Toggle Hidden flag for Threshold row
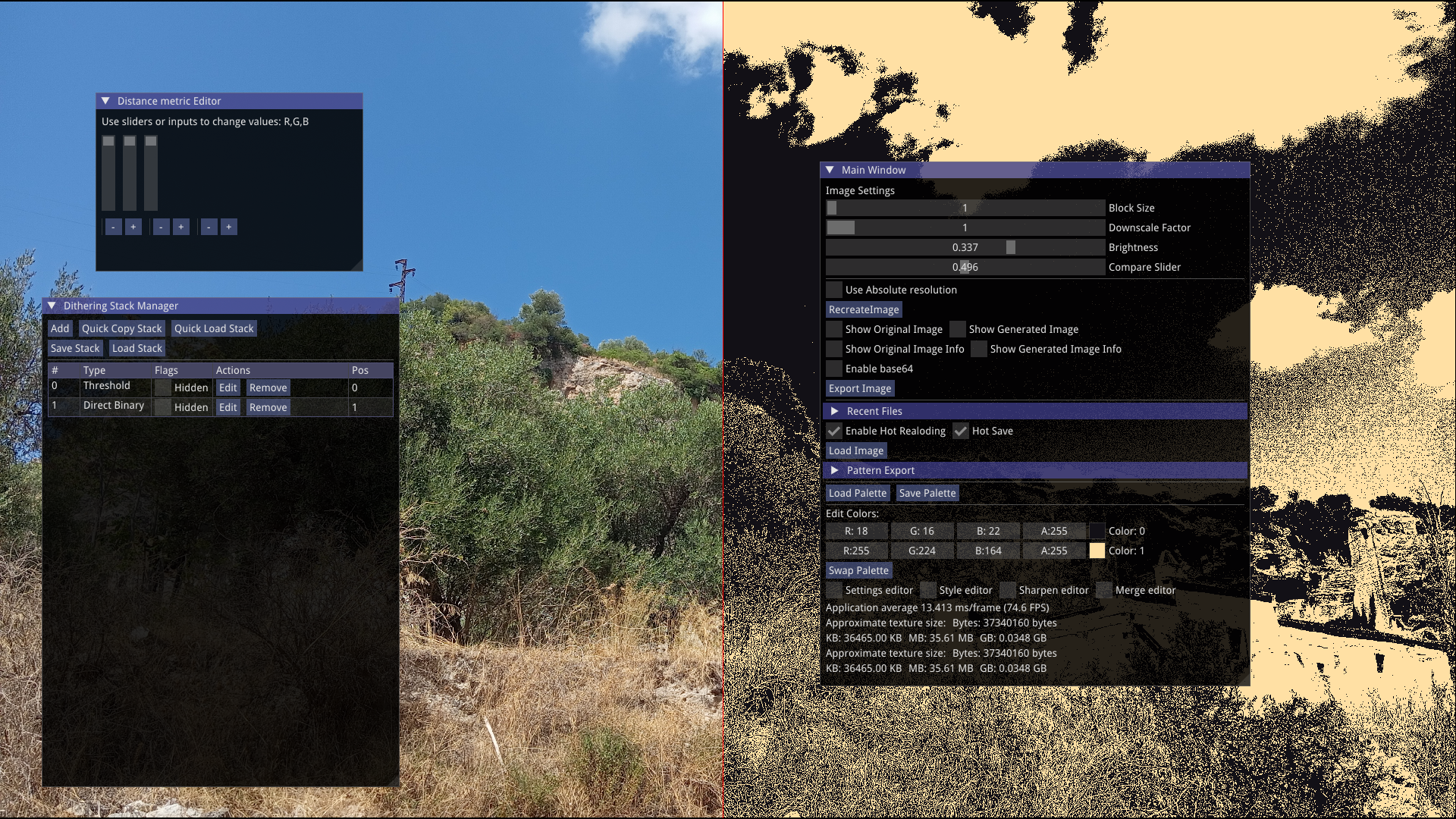Image resolution: width=1456 pixels, height=819 pixels. [x=163, y=388]
